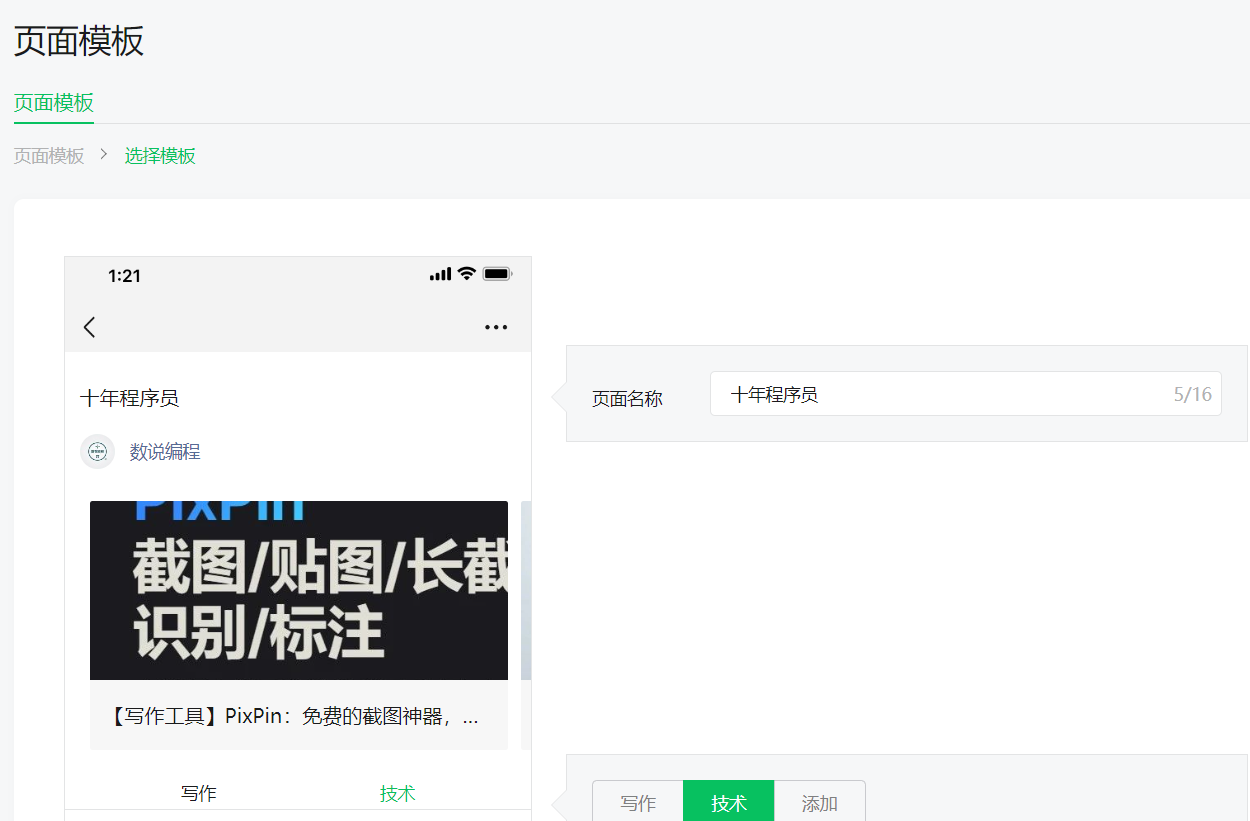Click the 选择模板 breadcrumb link
This screenshot has width=1250, height=821.
160,156
